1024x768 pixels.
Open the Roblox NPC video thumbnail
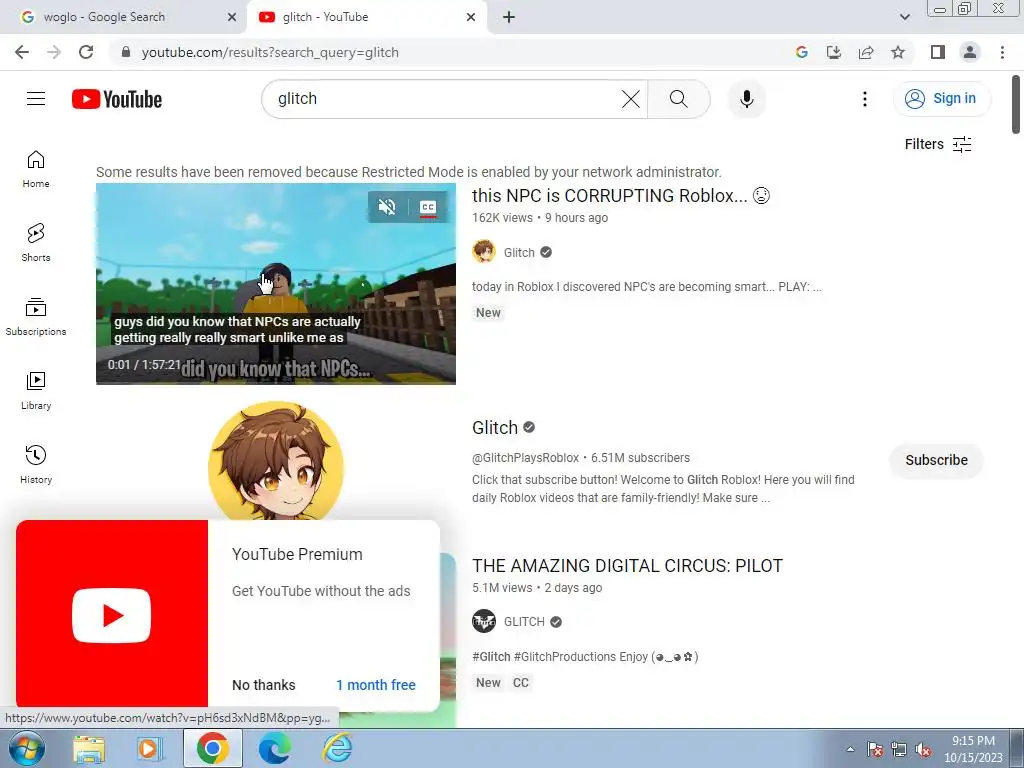point(276,284)
